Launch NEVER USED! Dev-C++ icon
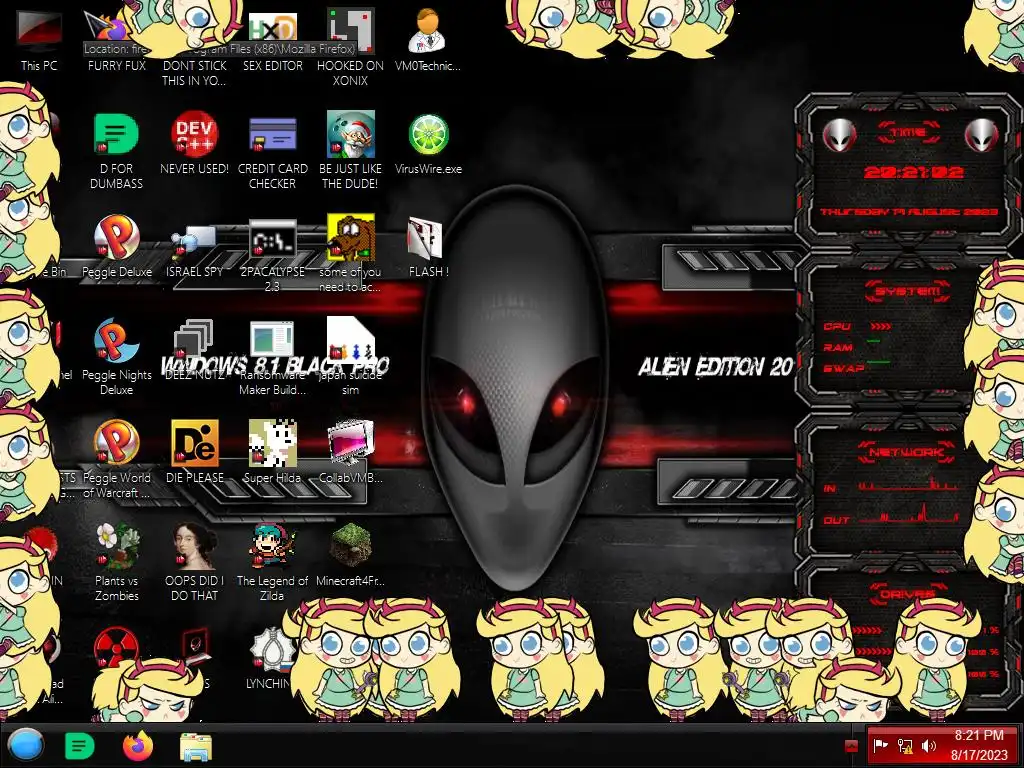 point(194,144)
